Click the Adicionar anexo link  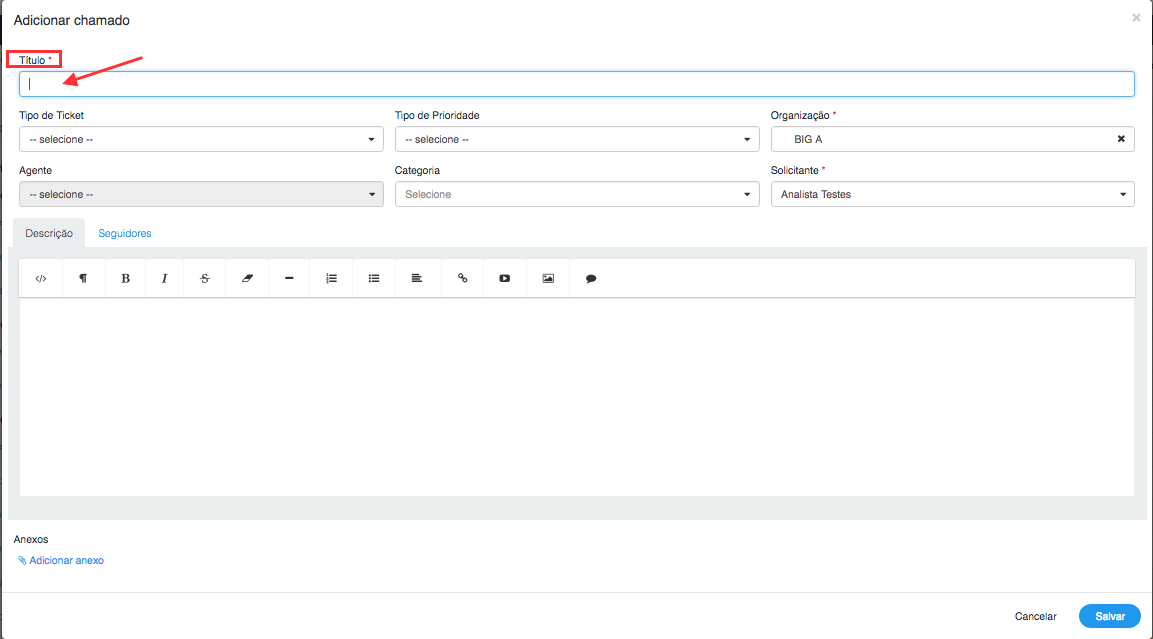click(61, 560)
